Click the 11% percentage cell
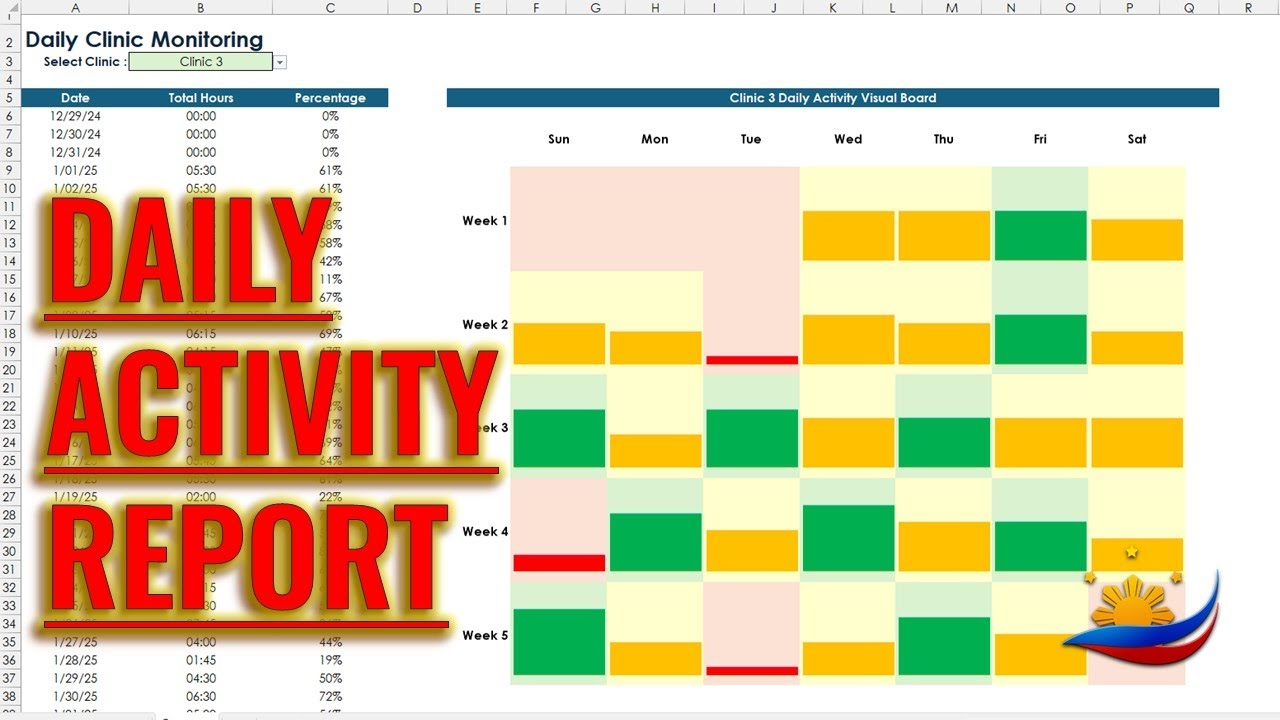This screenshot has height=720, width=1280. click(332, 279)
